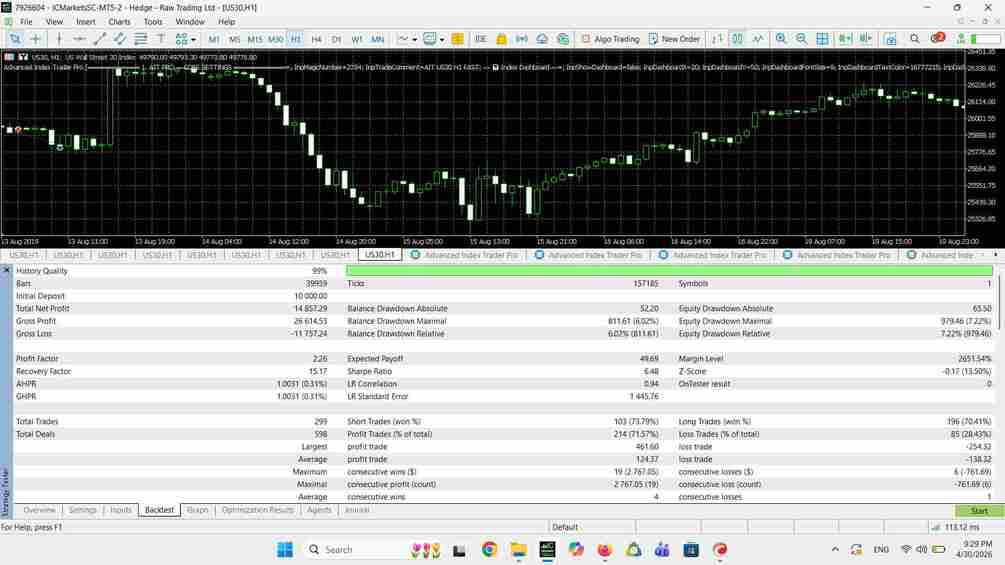Zoom in on the chart
The width and height of the screenshot is (1005, 565).
[x=781, y=39]
